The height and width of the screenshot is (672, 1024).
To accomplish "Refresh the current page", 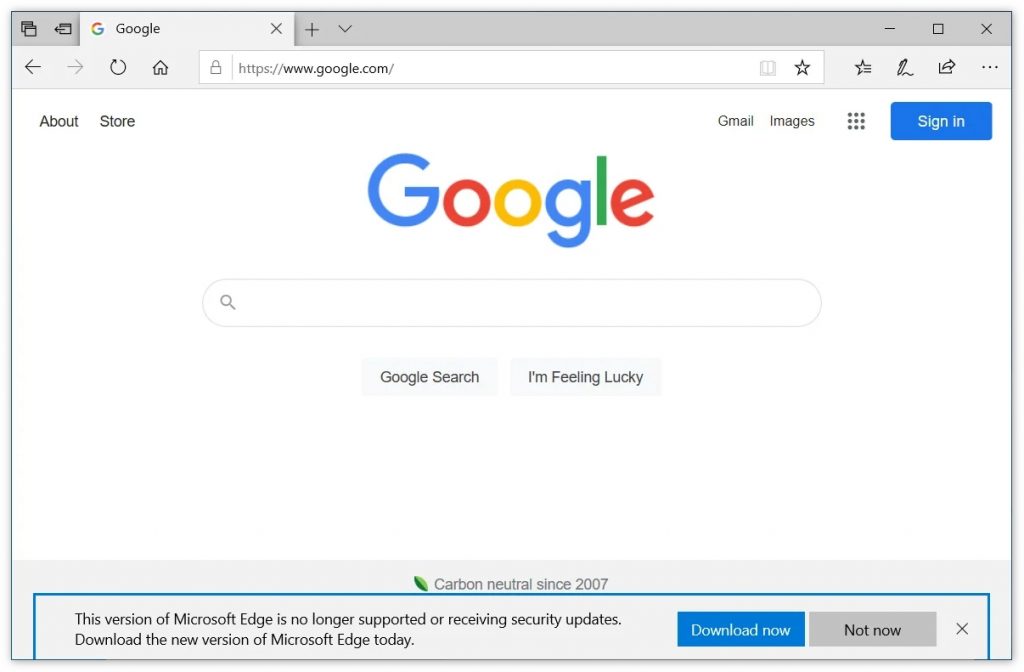I will 118,67.
